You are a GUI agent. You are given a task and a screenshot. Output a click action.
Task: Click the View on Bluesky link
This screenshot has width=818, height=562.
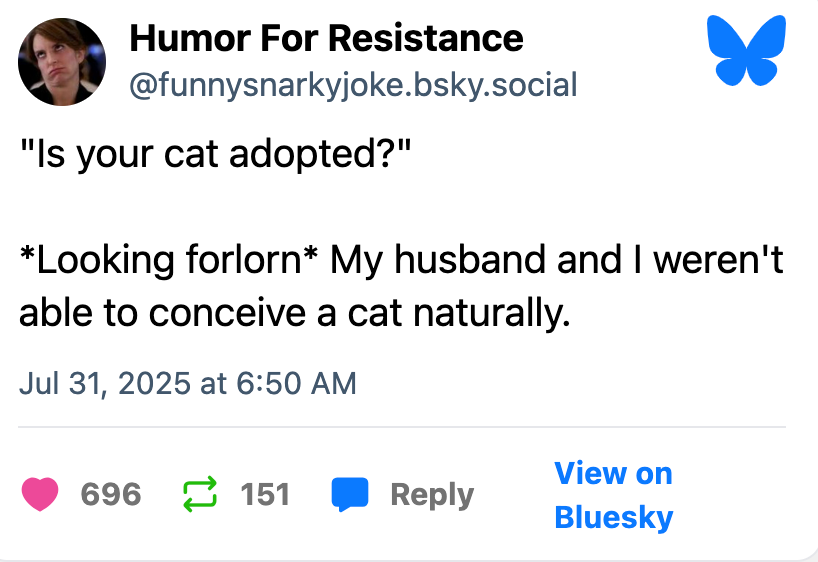tap(613, 494)
